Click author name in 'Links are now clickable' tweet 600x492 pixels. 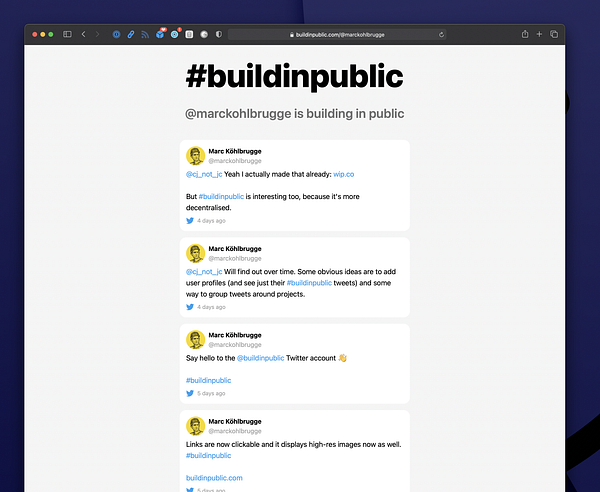tap(235, 421)
